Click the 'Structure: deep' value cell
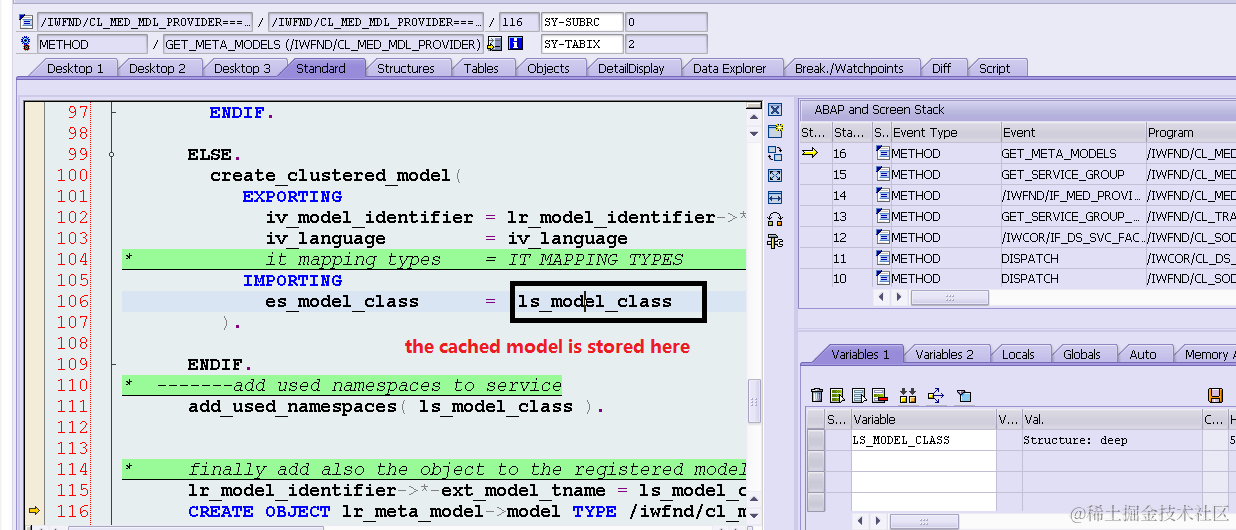Image resolution: width=1236 pixels, height=530 pixels. pos(1110,440)
